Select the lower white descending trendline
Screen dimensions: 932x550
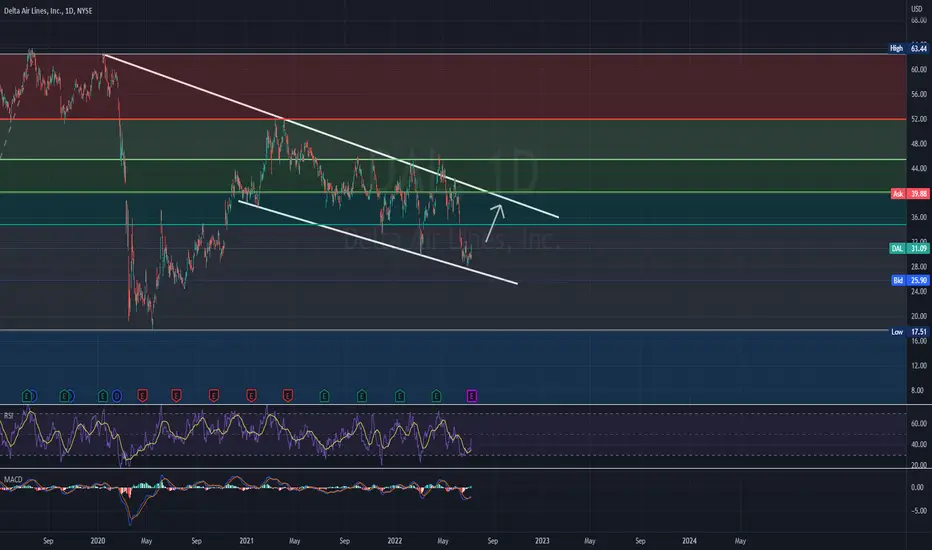[378, 243]
